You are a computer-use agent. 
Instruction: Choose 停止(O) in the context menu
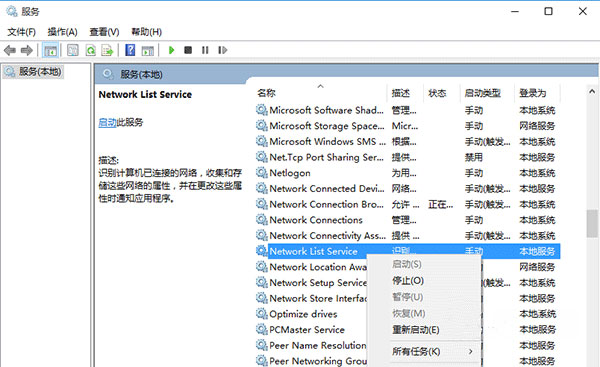point(408,281)
